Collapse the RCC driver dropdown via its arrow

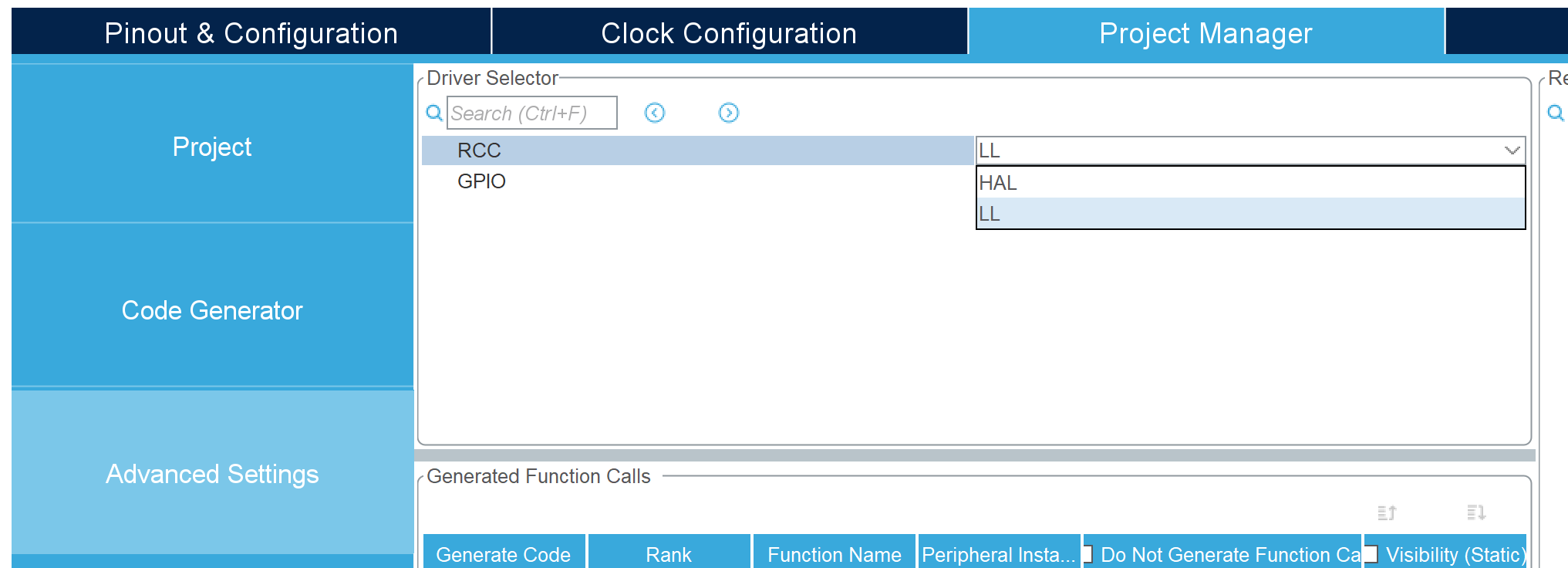click(x=1512, y=150)
